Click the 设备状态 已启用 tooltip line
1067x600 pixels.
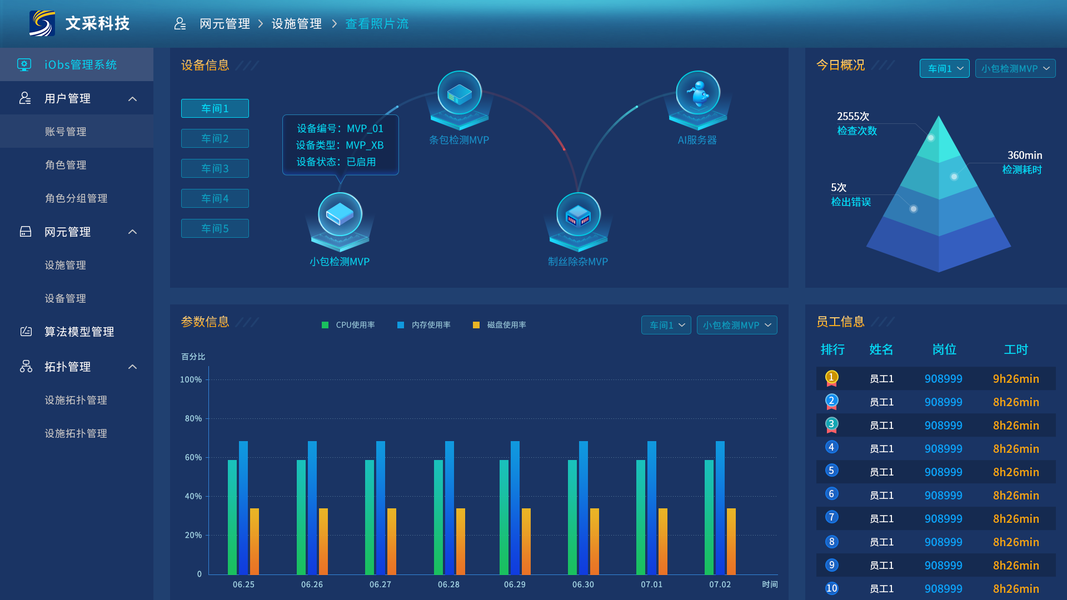335,162
